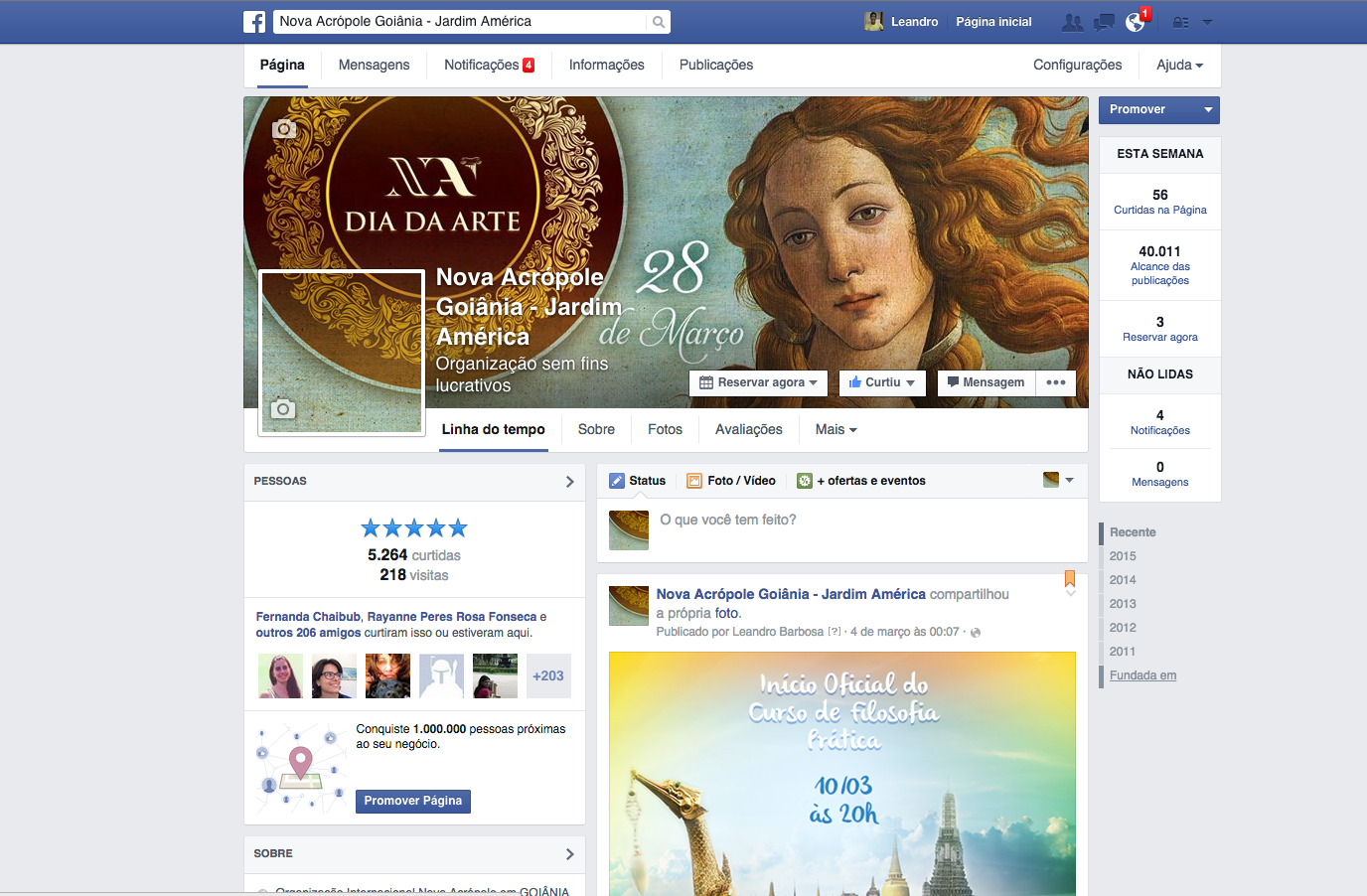Open Configurações
Image resolution: width=1367 pixels, height=896 pixels.
1077,65
